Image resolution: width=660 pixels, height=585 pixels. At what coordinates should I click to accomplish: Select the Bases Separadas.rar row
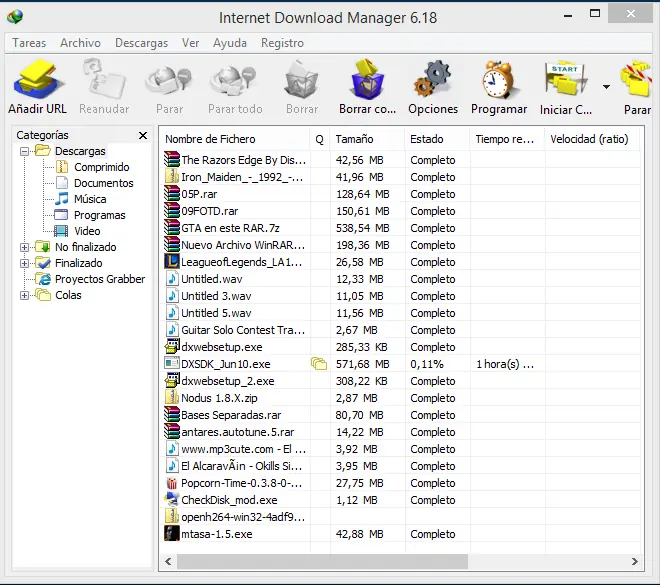point(402,415)
